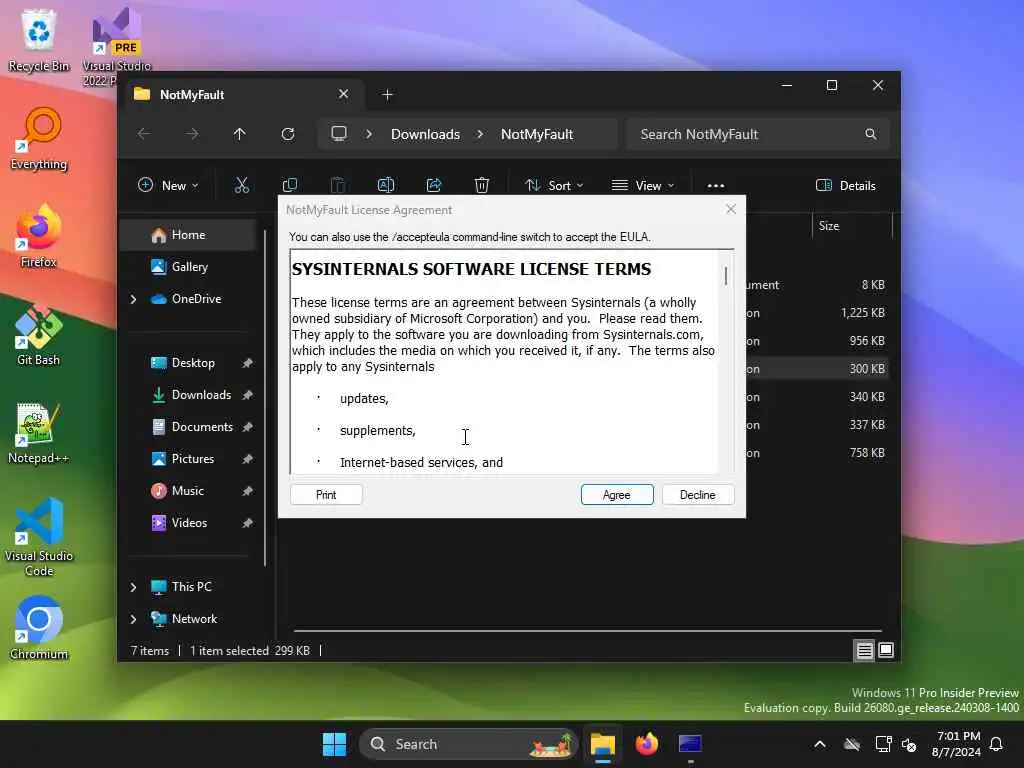Select the Git Bash desktop shortcut
1024x768 pixels.
39,334
